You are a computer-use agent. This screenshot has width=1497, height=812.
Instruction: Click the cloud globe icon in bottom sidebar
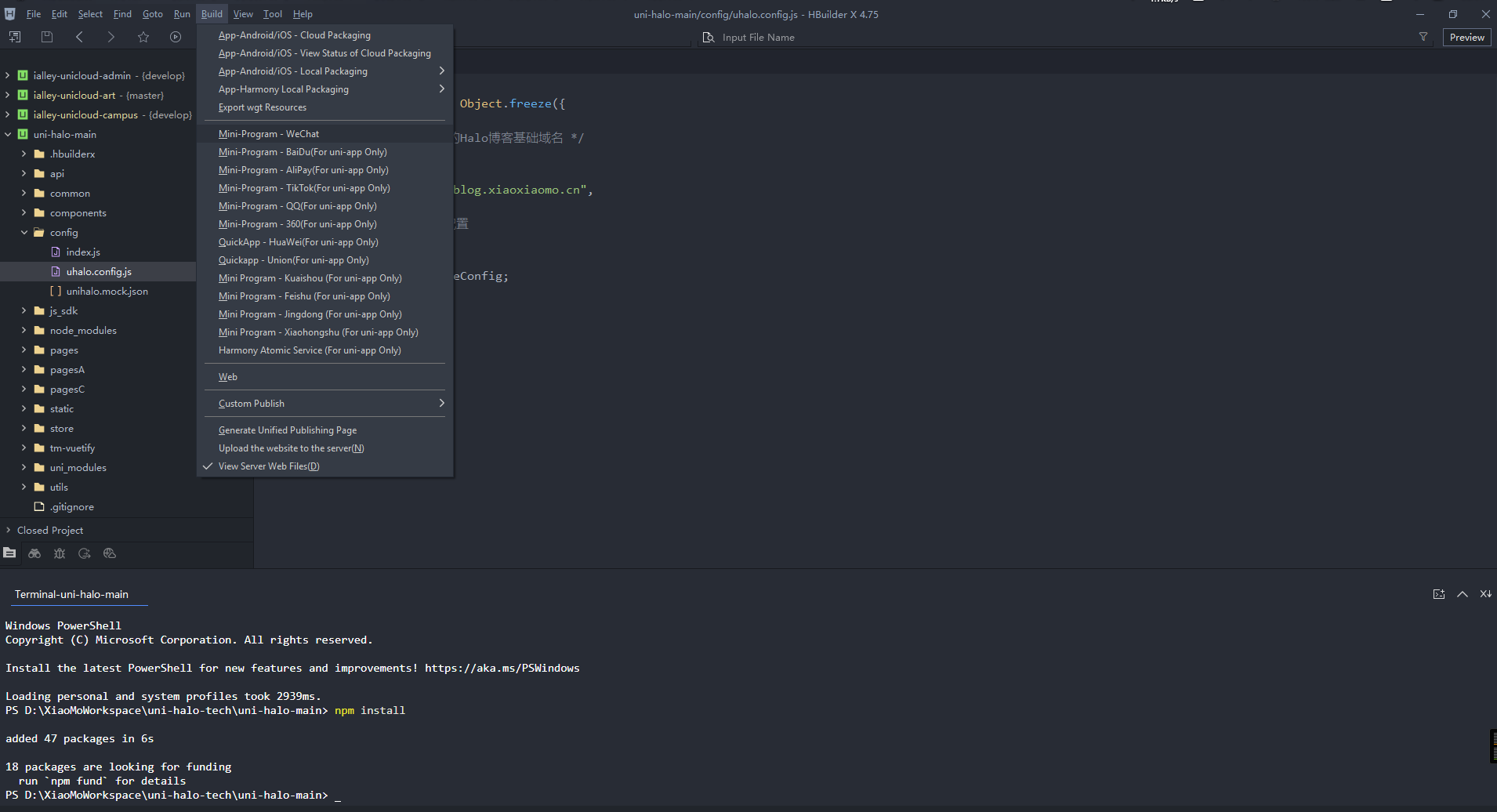[110, 553]
